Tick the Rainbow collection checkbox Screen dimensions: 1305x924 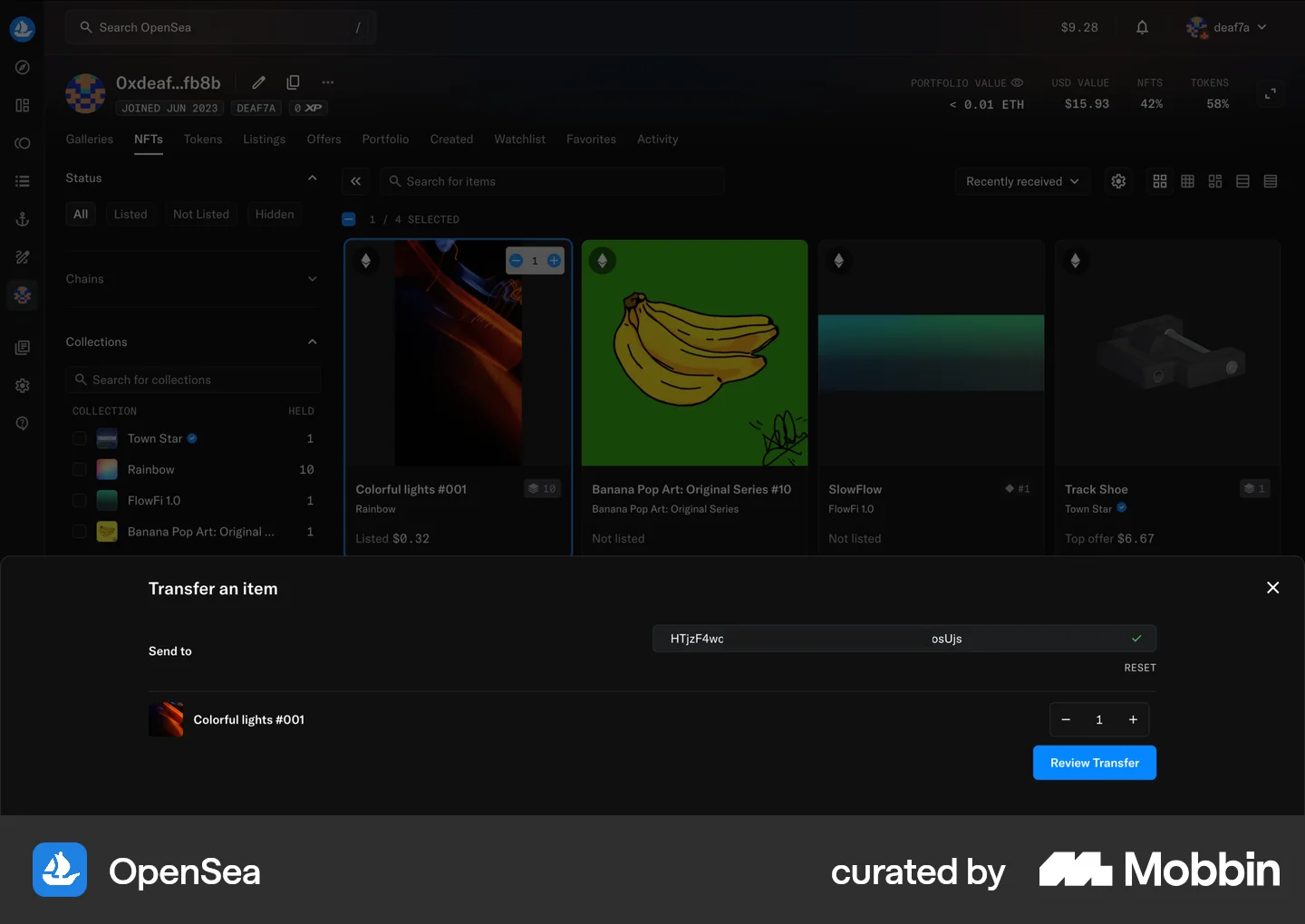(80, 469)
